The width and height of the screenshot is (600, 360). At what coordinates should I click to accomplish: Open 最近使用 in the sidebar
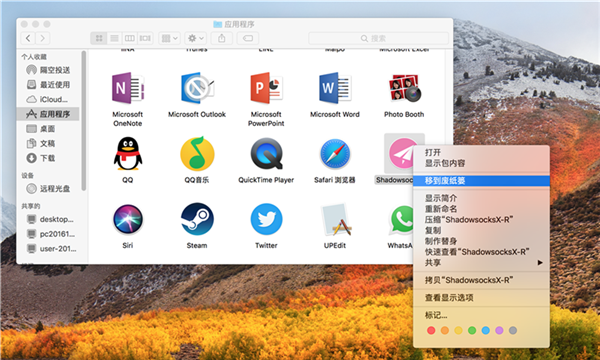[48, 85]
